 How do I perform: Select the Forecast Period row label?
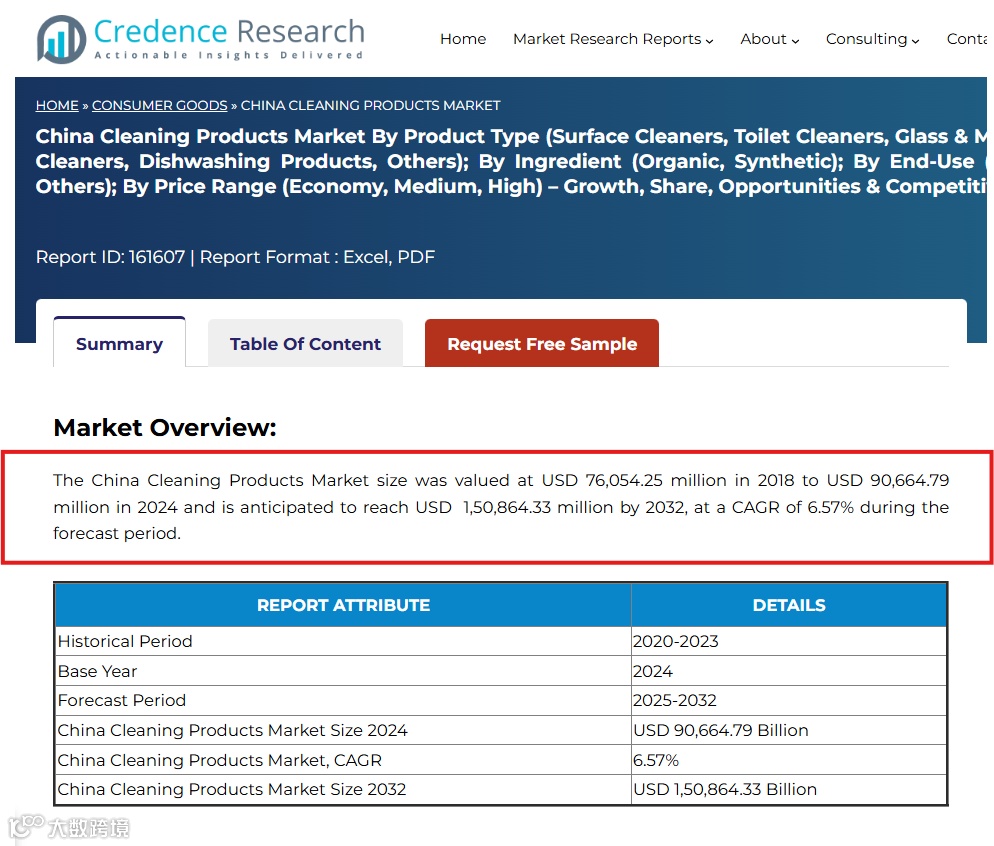click(122, 700)
